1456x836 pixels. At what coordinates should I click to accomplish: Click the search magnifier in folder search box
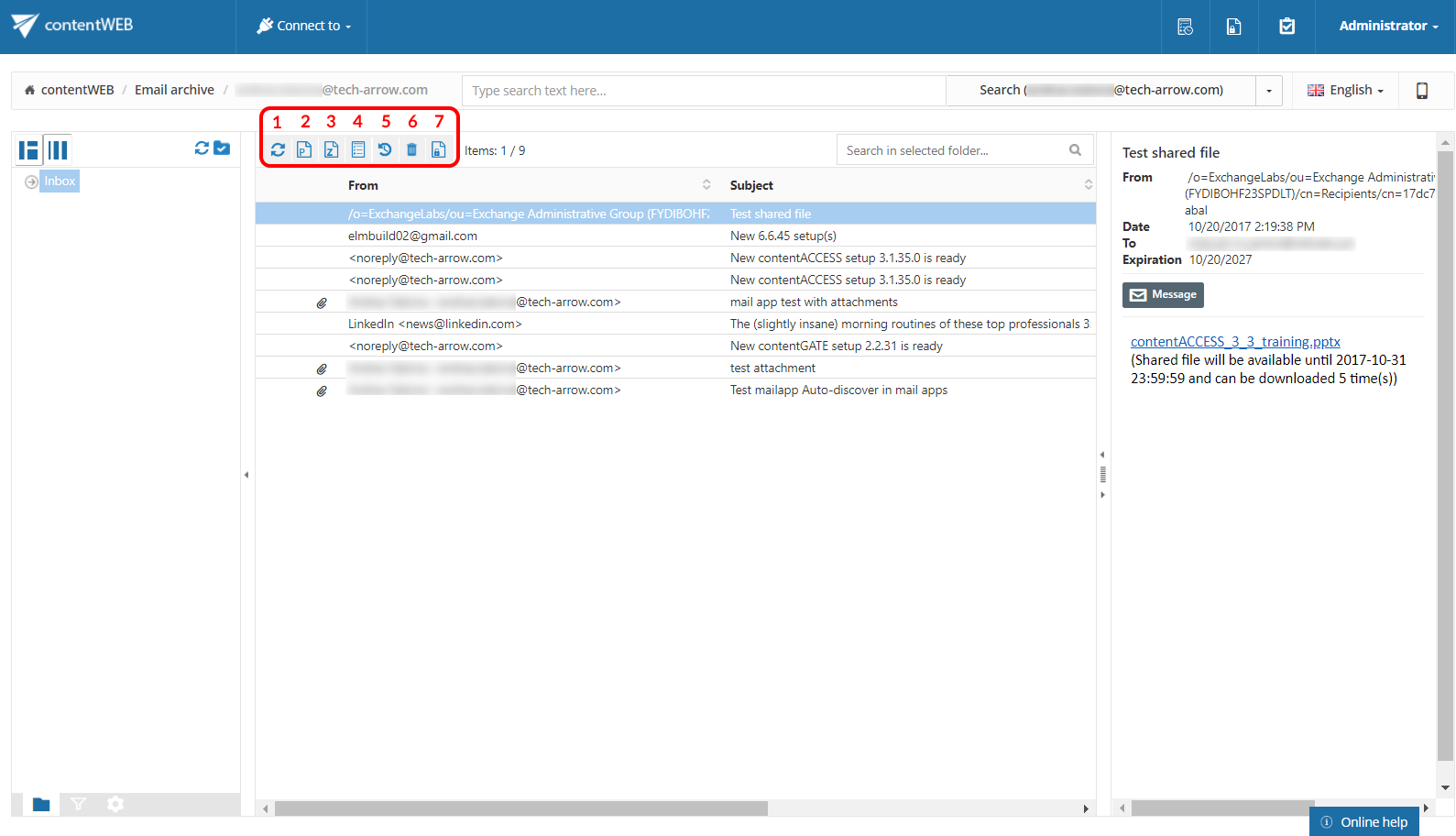point(1075,150)
